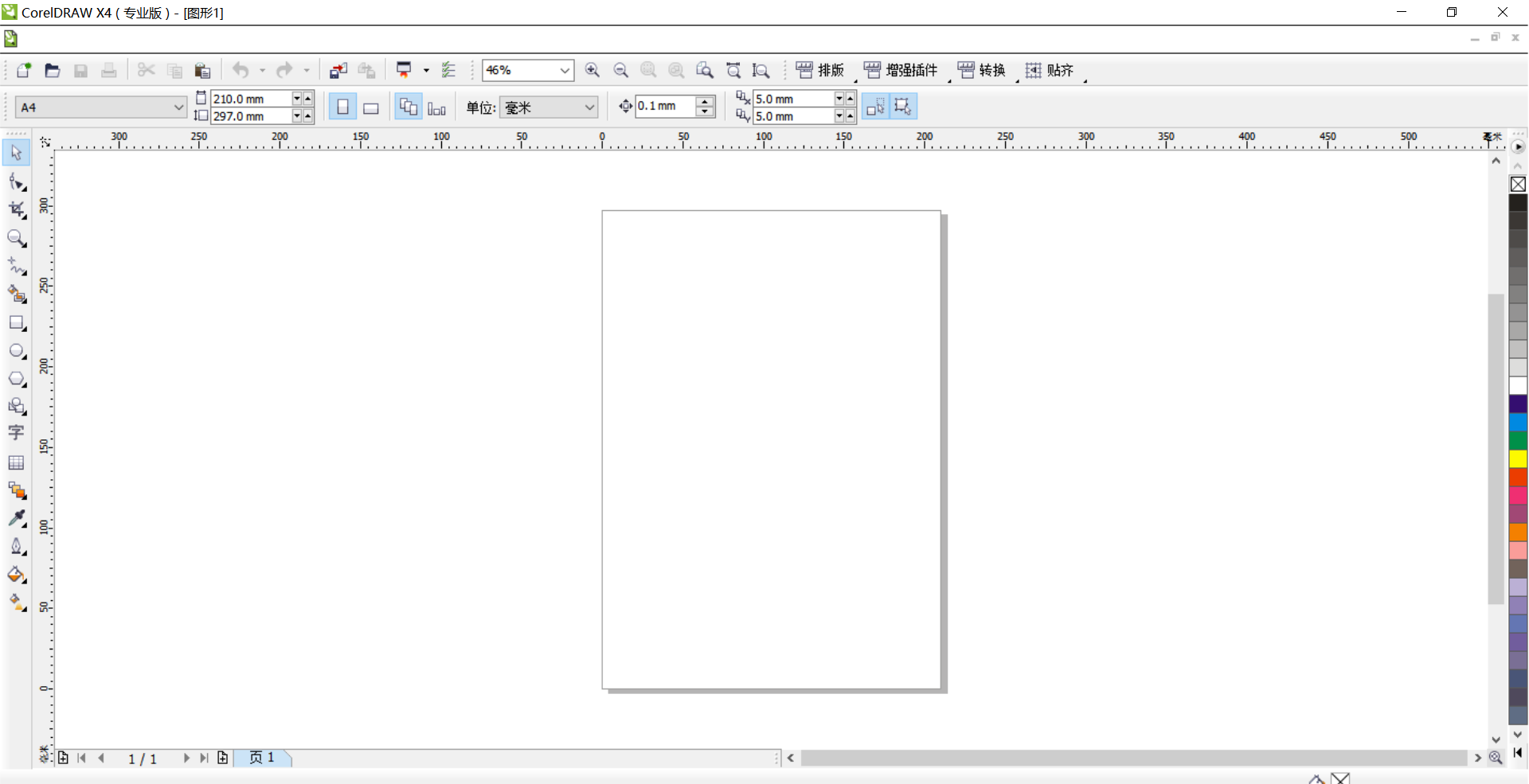
Task: Toggle draw complex objects option
Action: coord(903,107)
